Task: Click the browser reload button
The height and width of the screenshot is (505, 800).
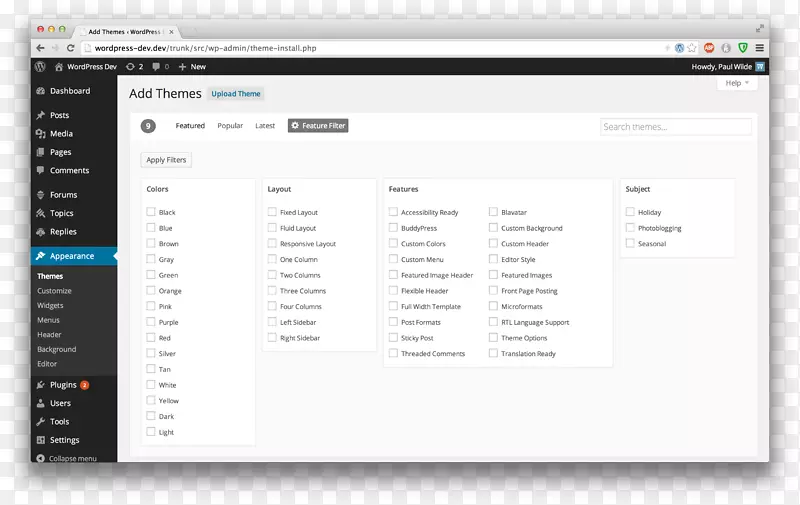Action: coord(71,48)
